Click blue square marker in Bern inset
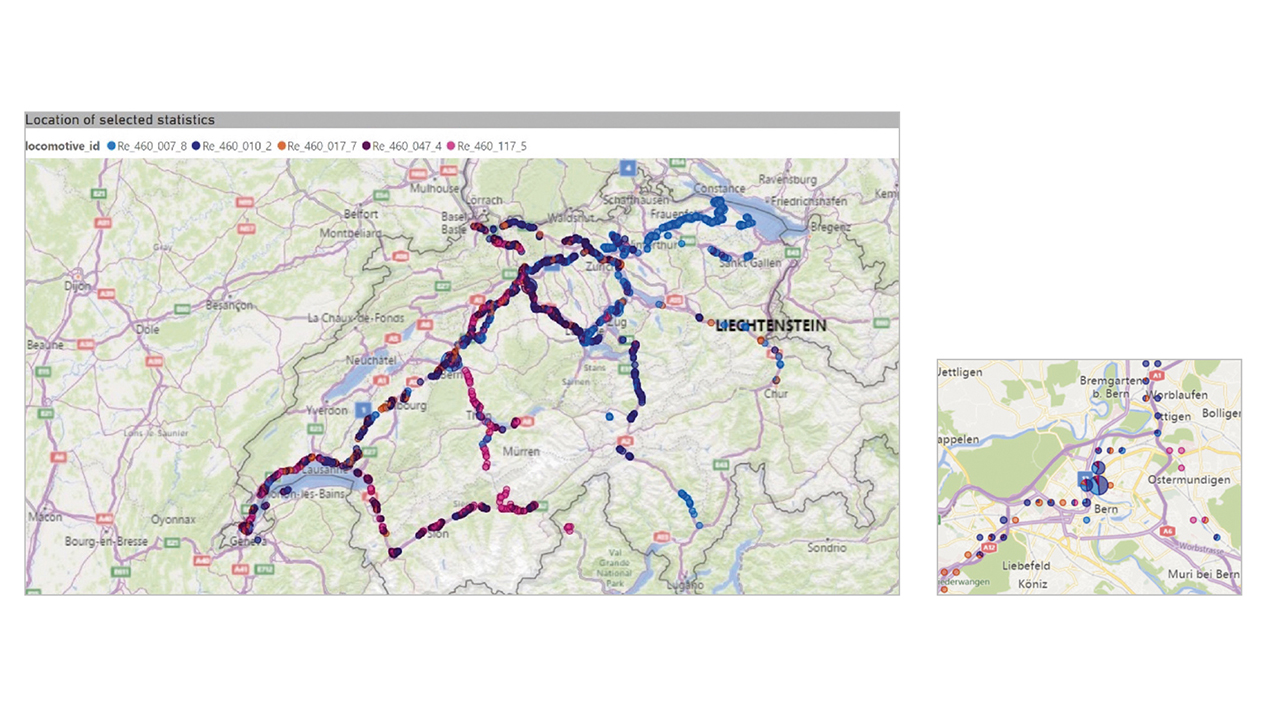 click(x=1084, y=480)
